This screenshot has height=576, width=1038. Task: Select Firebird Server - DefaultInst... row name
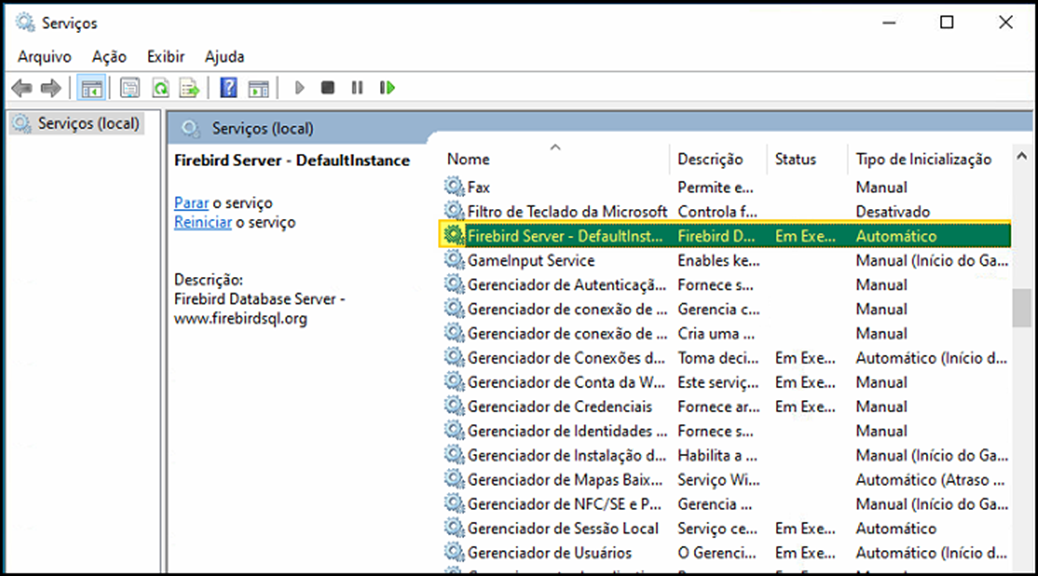pos(565,236)
